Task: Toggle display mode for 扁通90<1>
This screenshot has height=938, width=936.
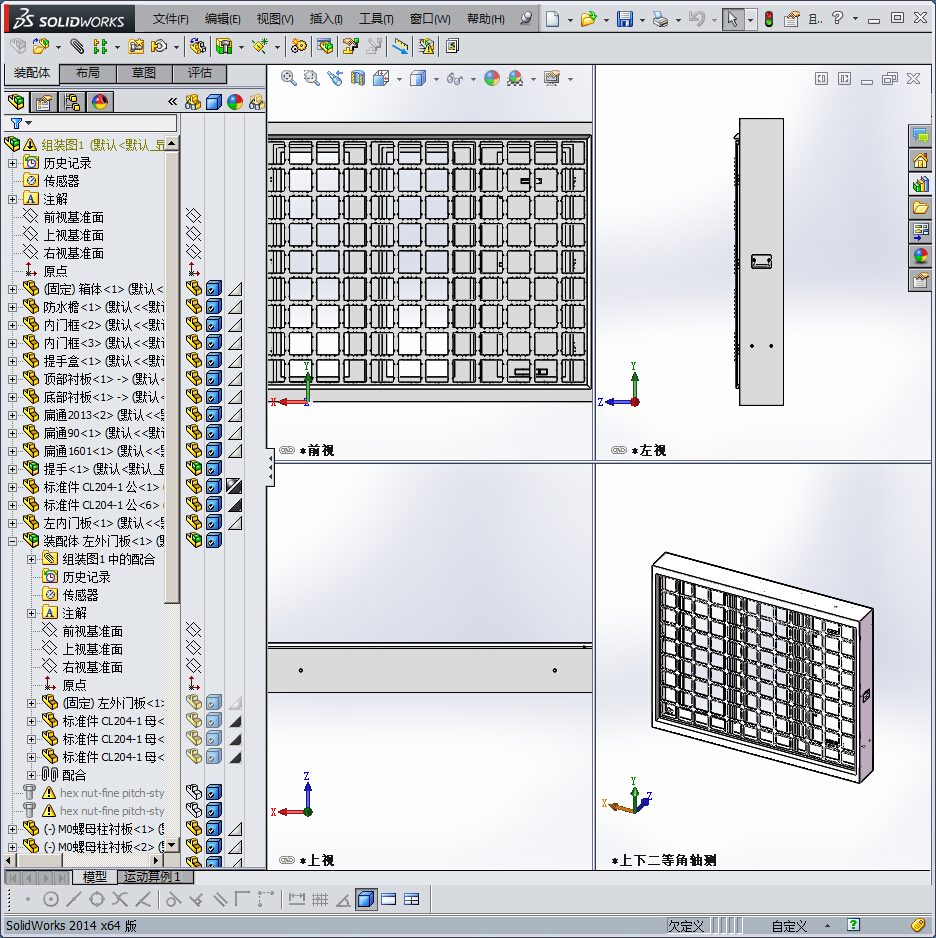Action: 214,433
